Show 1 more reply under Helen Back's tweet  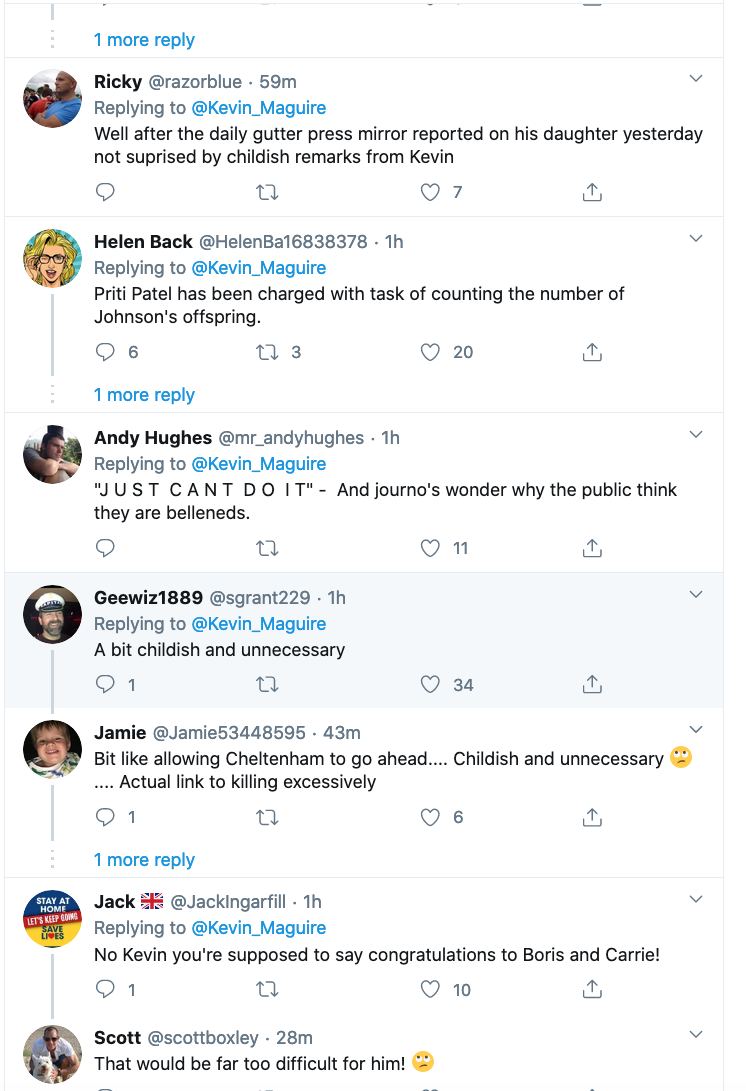[x=144, y=395]
